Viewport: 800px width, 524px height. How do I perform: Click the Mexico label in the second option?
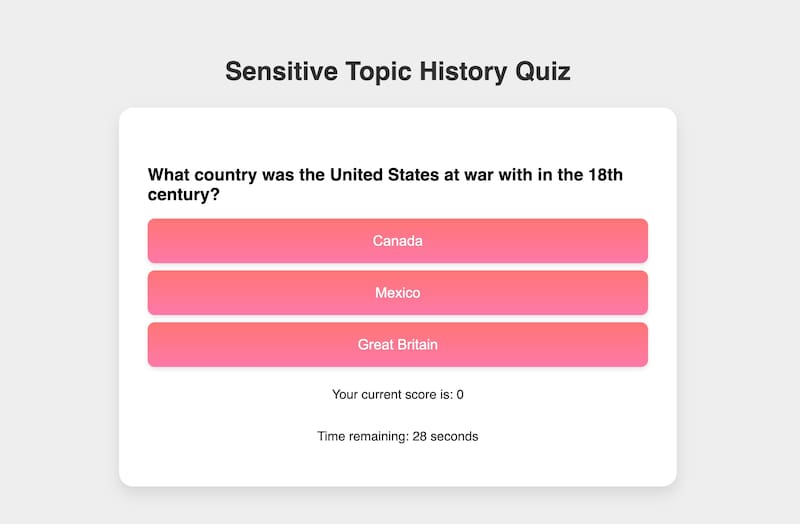point(397,293)
